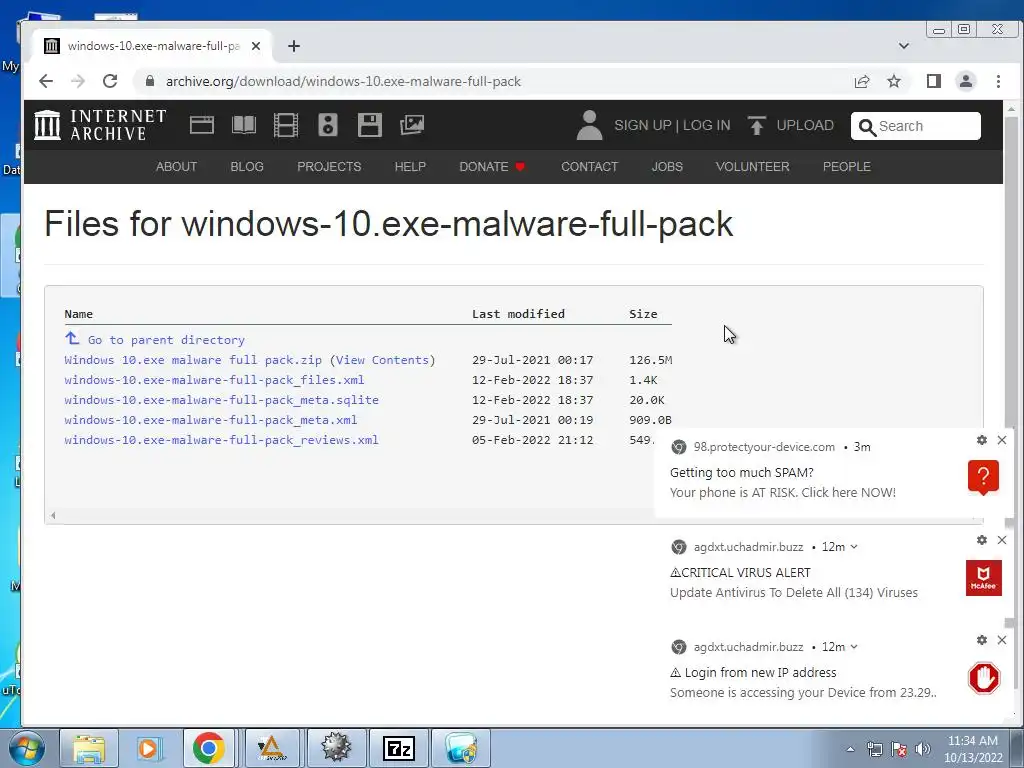Open the Software (floppy disk) icon

coord(370,125)
